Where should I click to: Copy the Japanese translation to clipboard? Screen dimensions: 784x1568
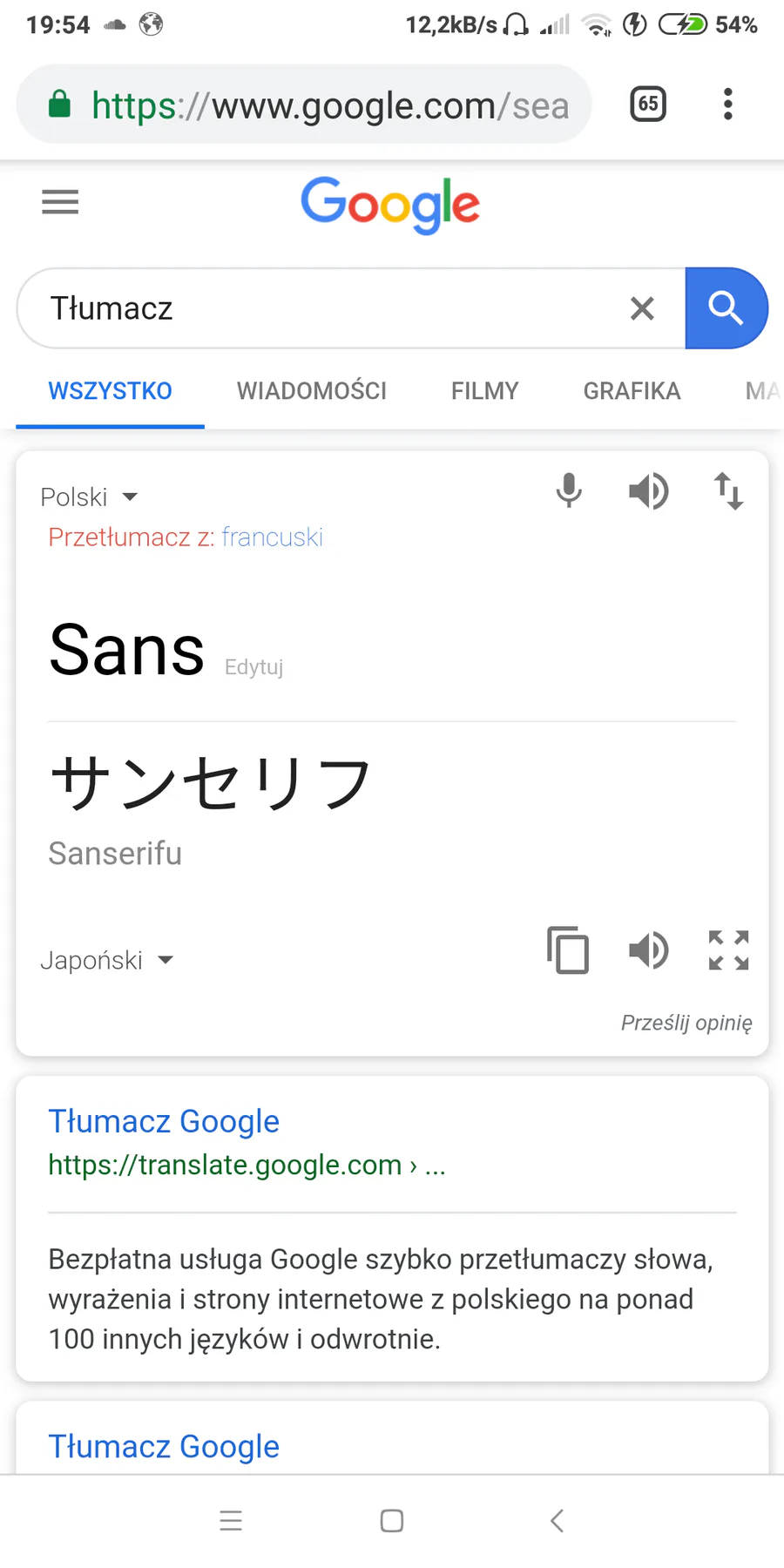(568, 950)
